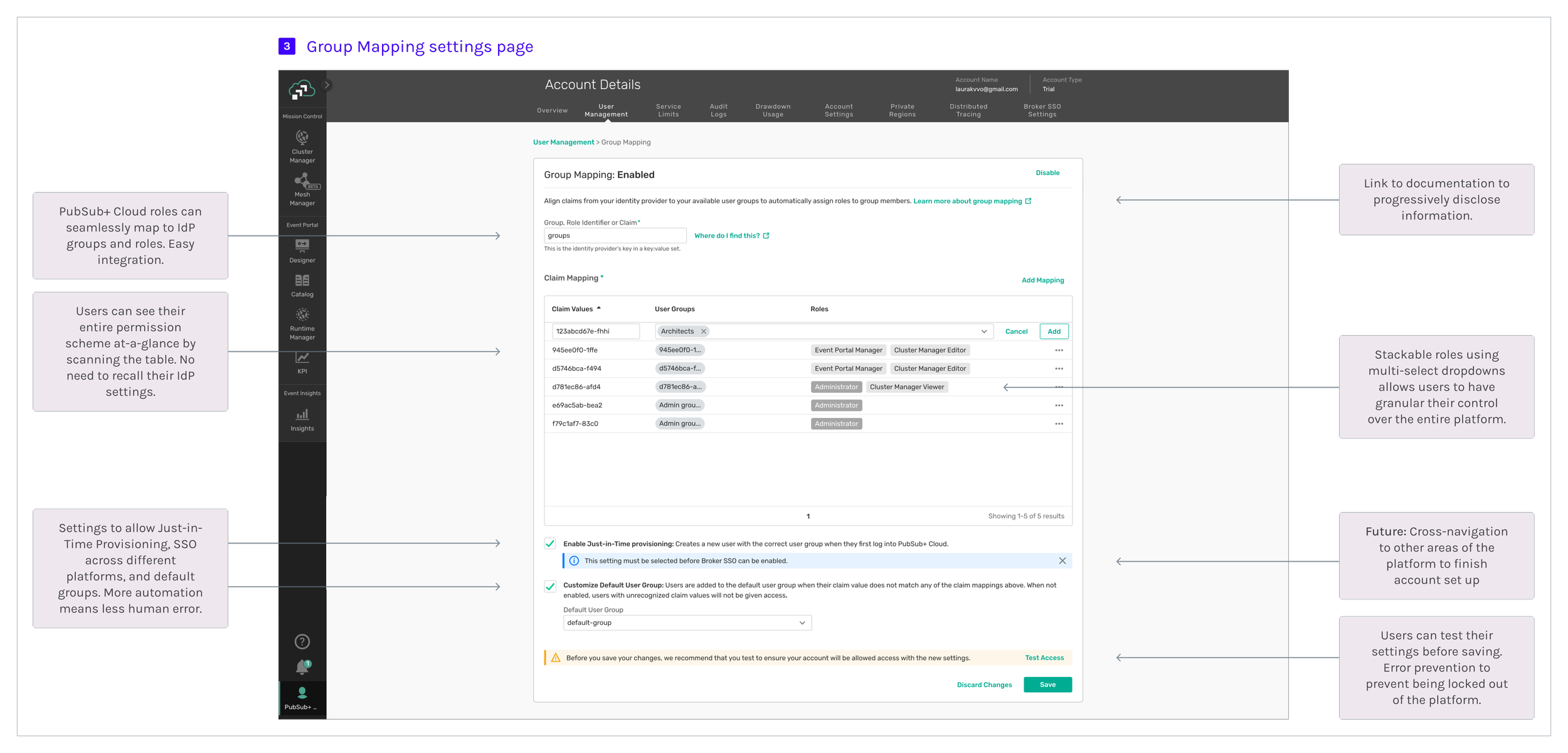
Task: Open the Catalog sidebar icon
Action: [302, 280]
